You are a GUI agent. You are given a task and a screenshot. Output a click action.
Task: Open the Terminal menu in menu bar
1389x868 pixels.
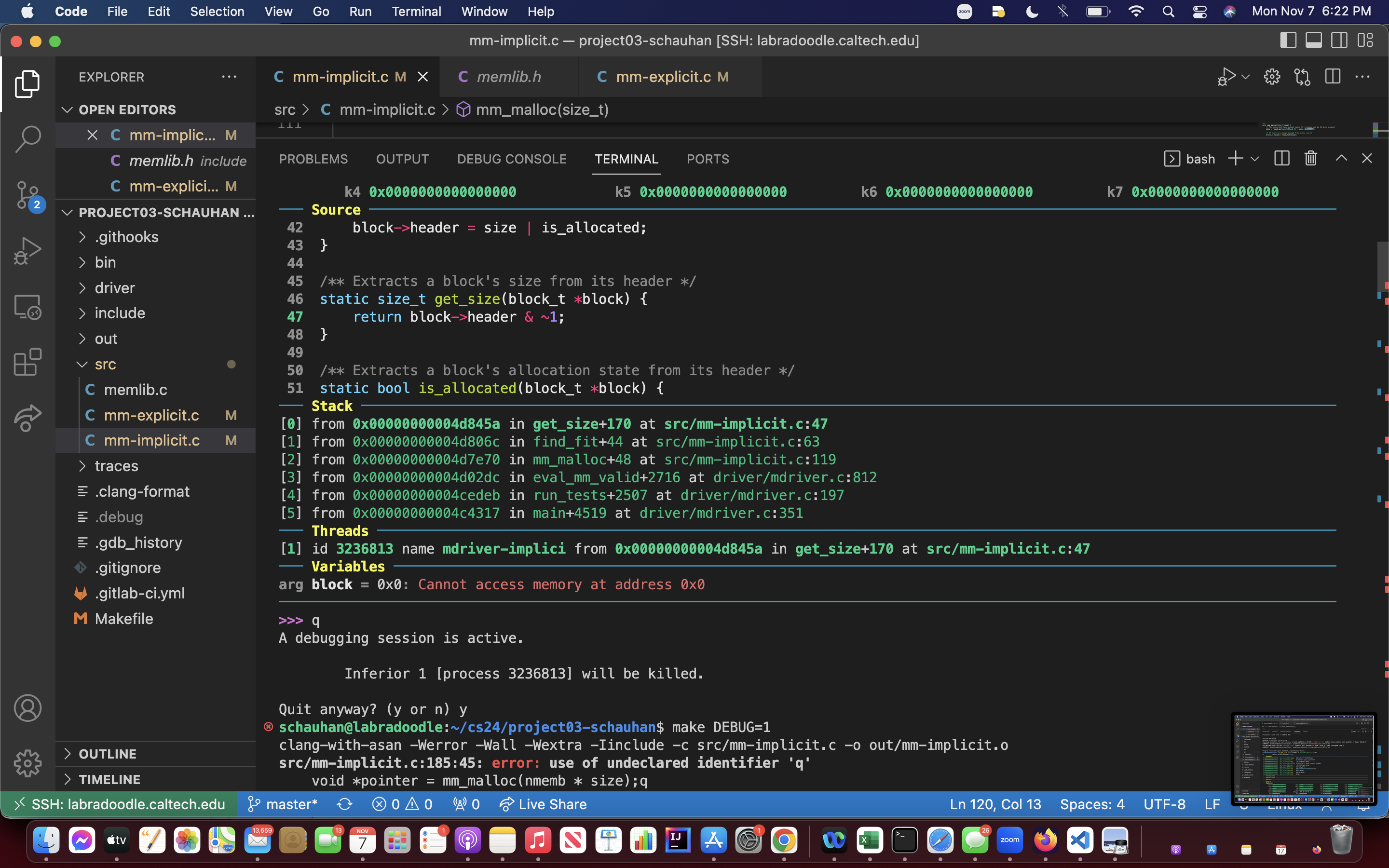point(416,12)
